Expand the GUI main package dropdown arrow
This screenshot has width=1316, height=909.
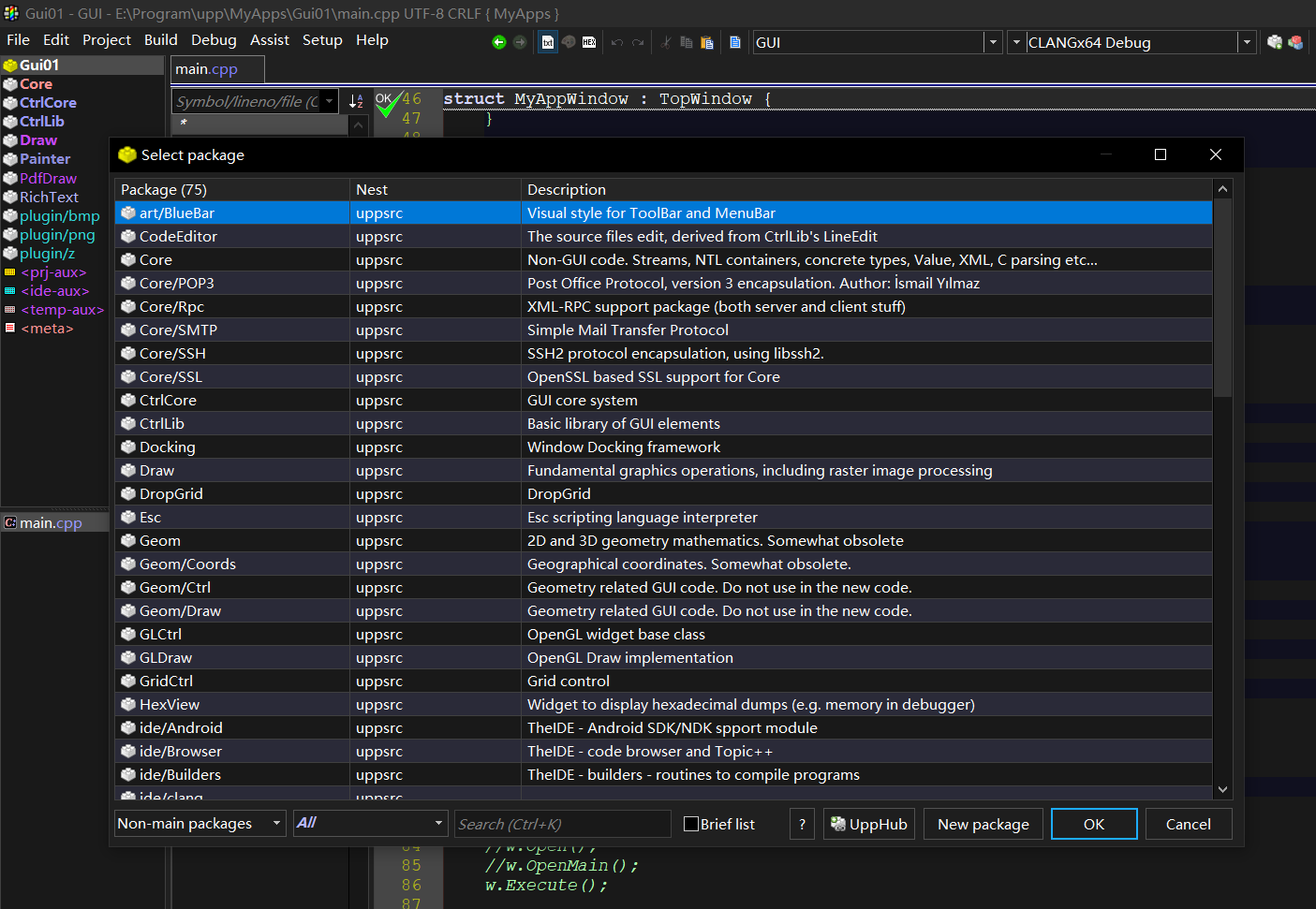click(x=993, y=42)
